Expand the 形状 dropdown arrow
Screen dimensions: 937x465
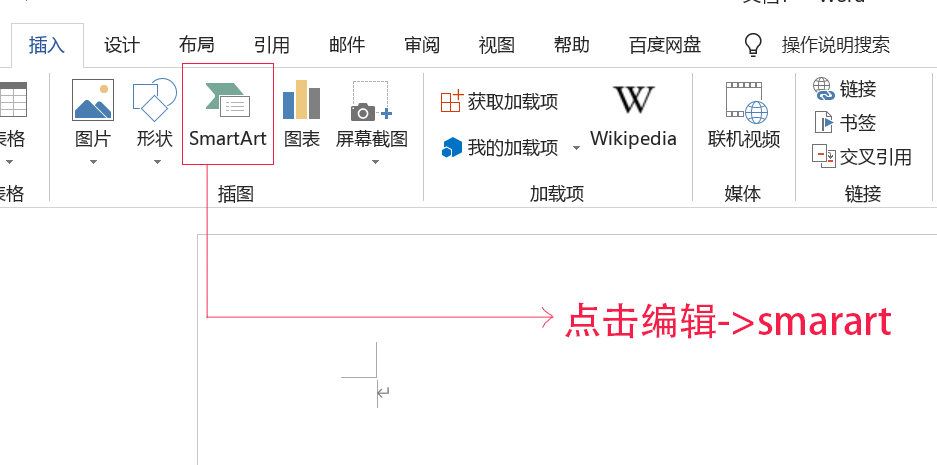[x=157, y=162]
